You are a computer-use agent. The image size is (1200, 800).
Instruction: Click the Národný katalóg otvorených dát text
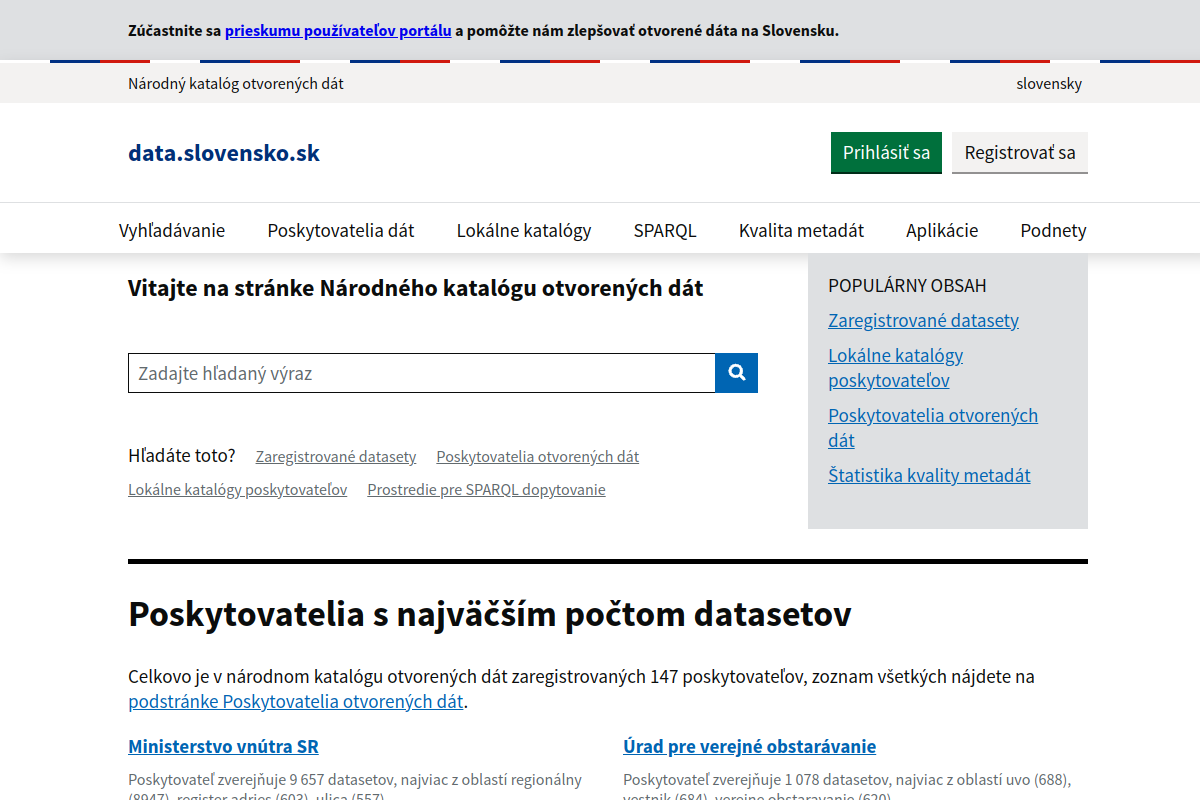236,84
